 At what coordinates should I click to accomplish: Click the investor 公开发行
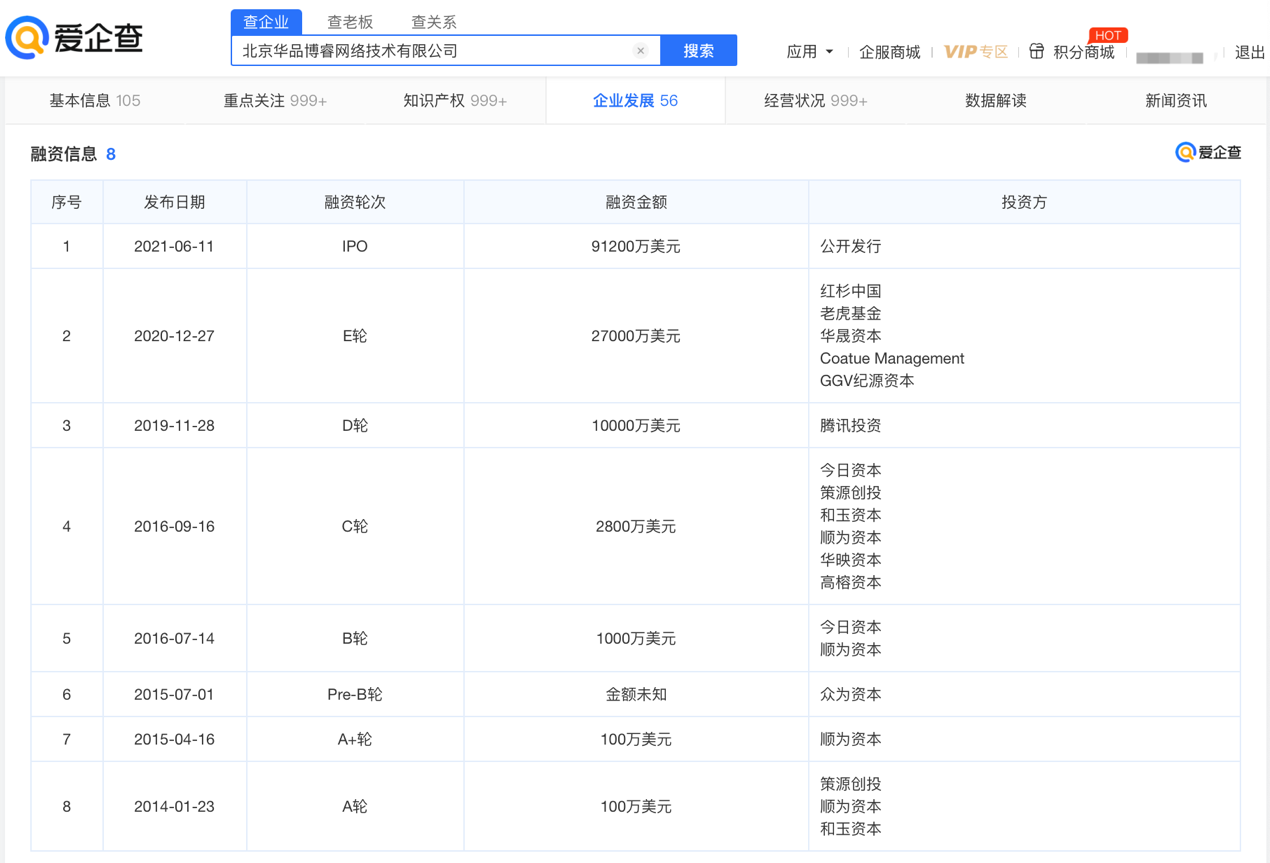[851, 246]
